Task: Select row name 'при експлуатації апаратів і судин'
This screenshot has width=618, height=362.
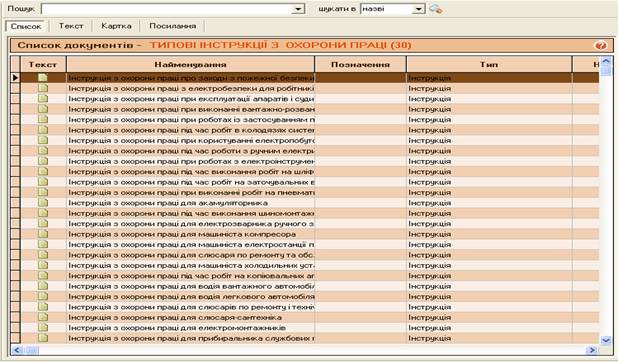Action: tap(191, 99)
